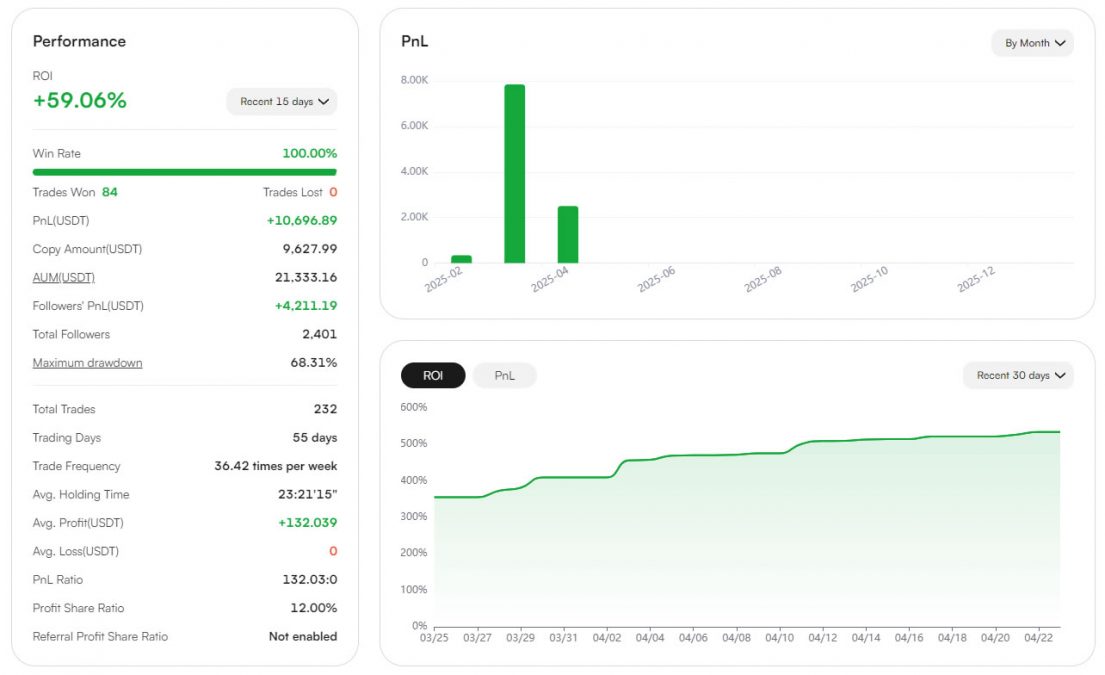This screenshot has width=1105, height=675.
Task: Click the Trade Frequency label
Action: click(76, 466)
